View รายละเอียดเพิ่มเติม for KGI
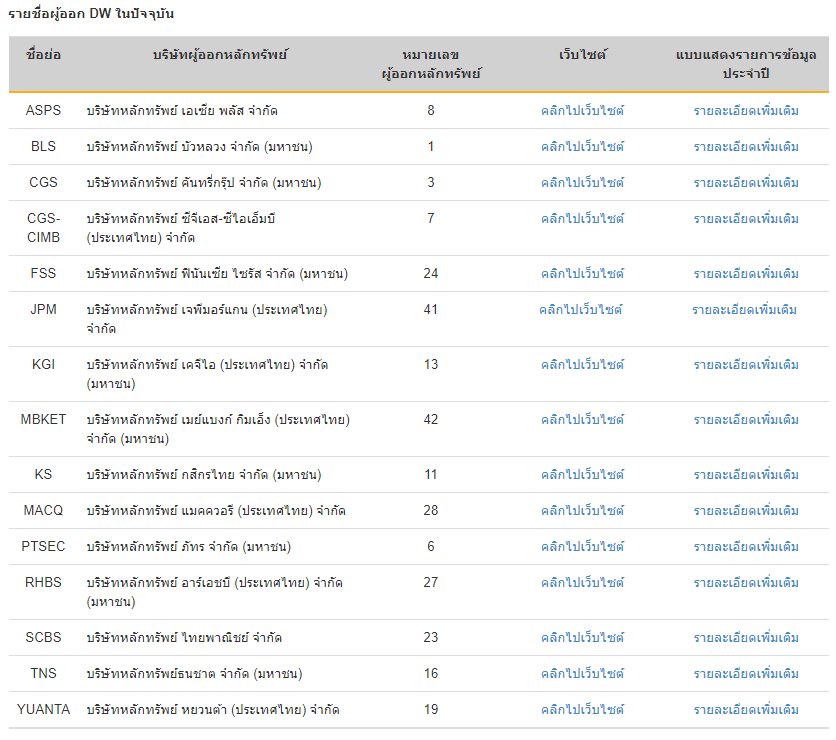Screen dimensions: 836x740 click(x=746, y=365)
